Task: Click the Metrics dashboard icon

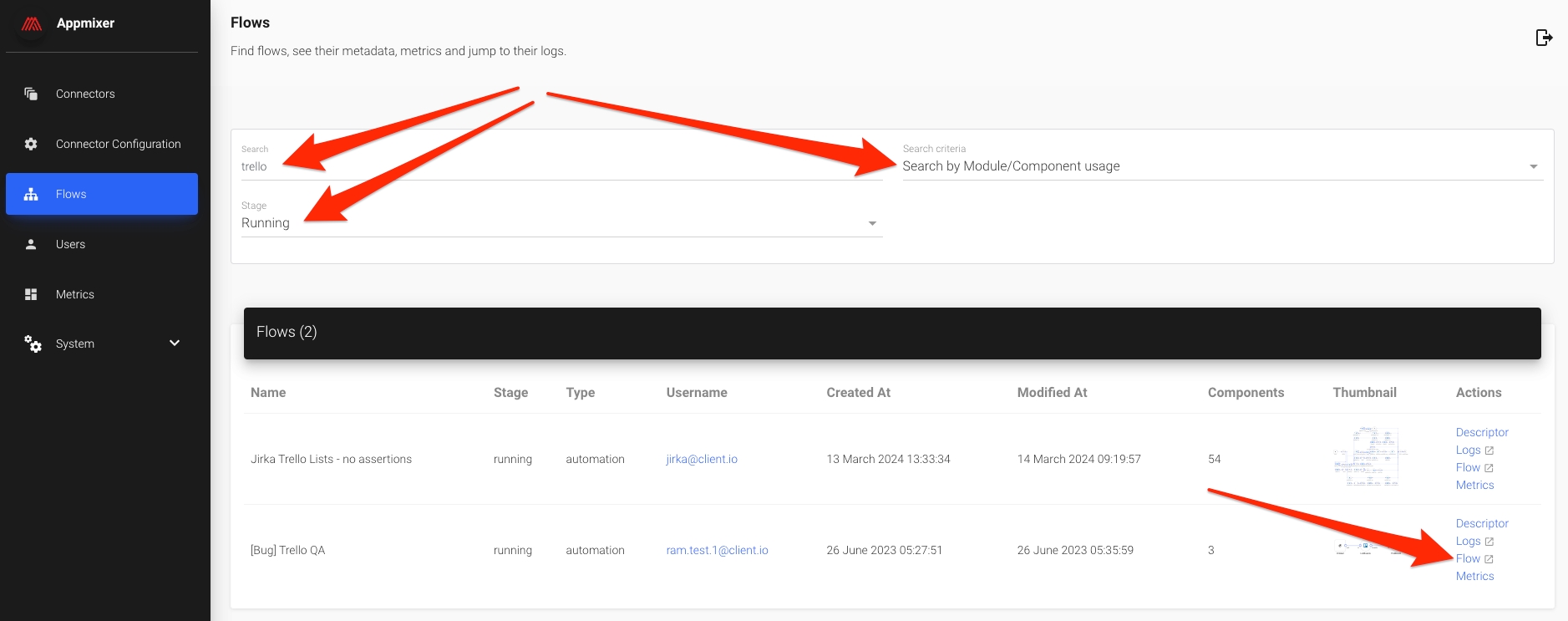Action: (x=31, y=294)
